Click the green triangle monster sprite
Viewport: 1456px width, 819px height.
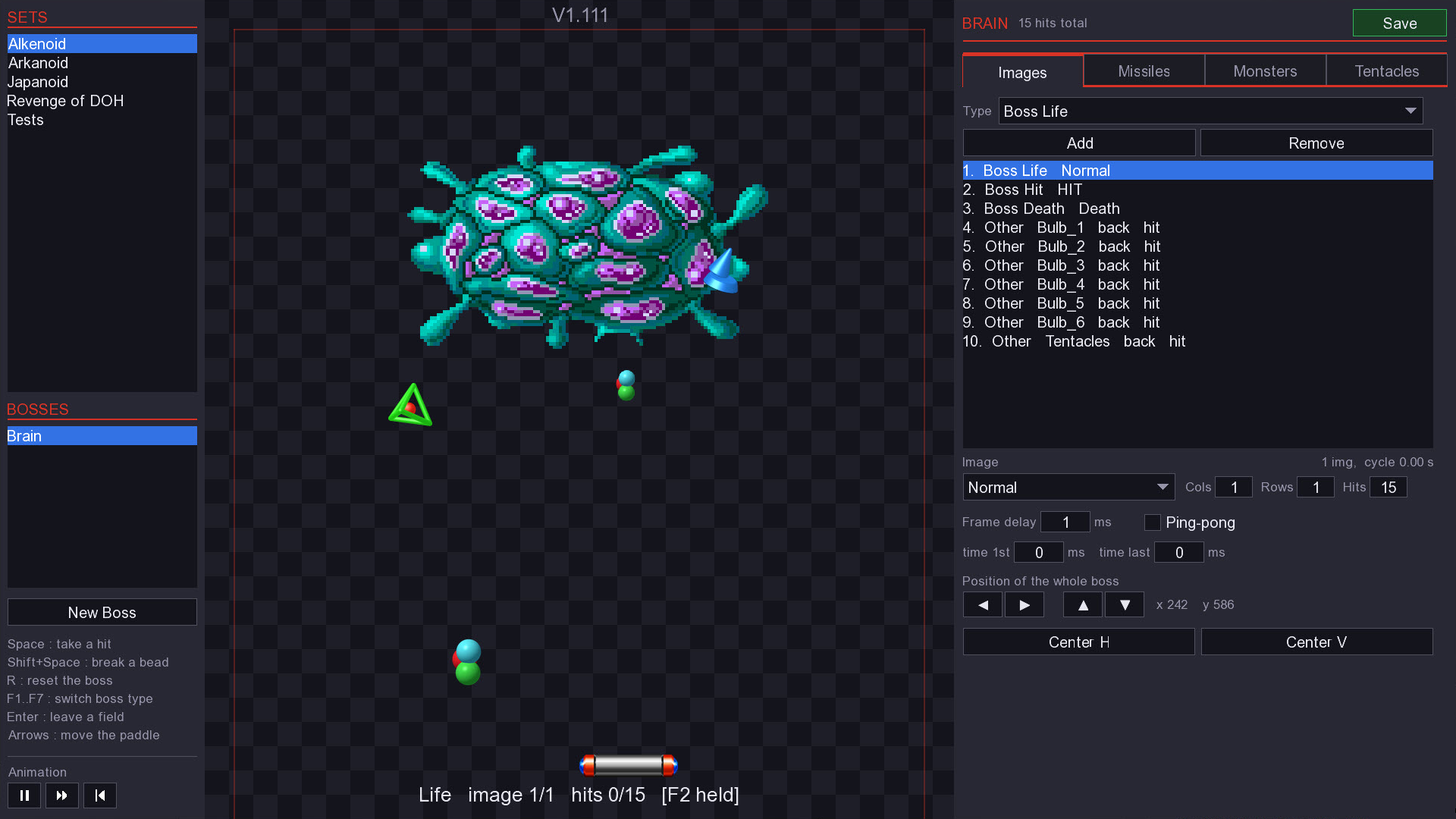click(410, 406)
